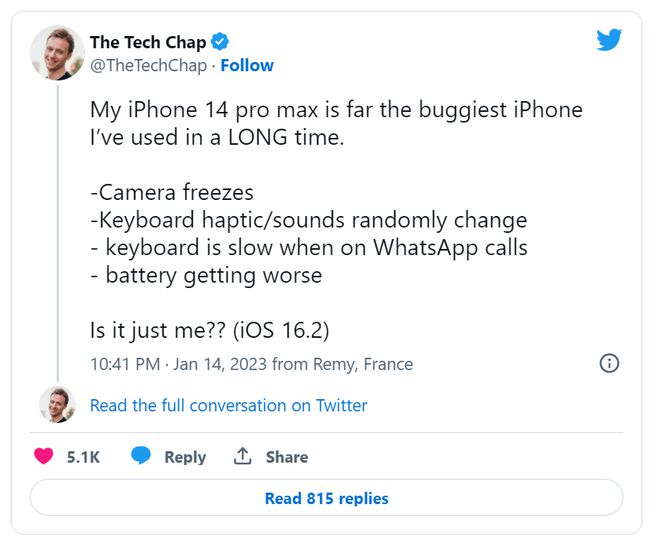The width and height of the screenshot is (660, 547).
Task: Click the @TheTechChap handle
Action: pos(148,66)
